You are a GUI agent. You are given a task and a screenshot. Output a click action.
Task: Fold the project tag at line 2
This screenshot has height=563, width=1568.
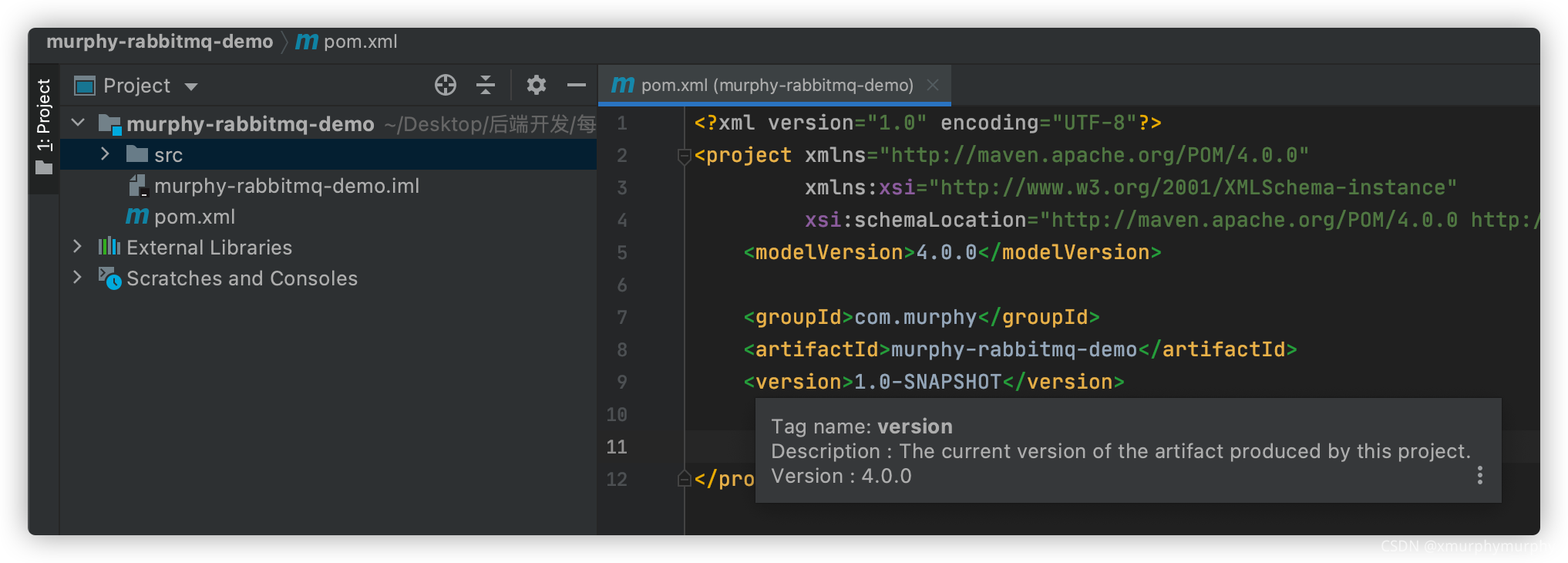pyautogui.click(x=684, y=157)
